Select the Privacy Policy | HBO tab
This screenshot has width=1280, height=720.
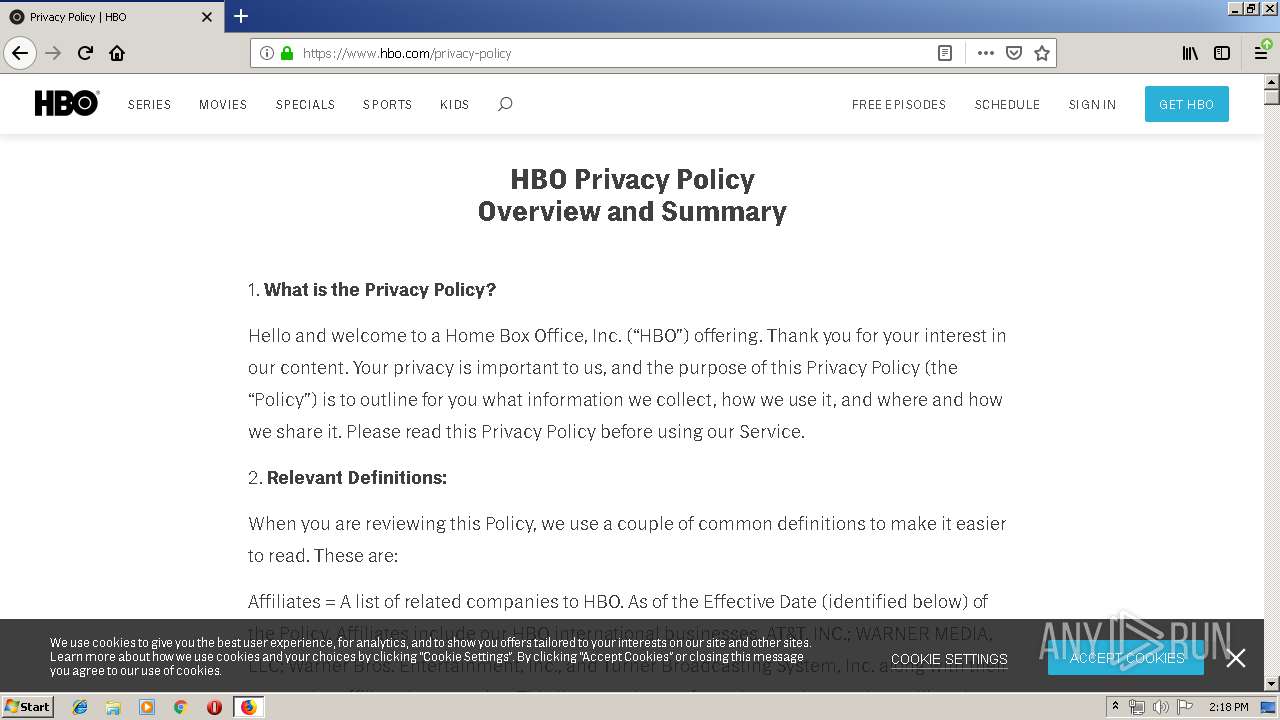(110, 17)
